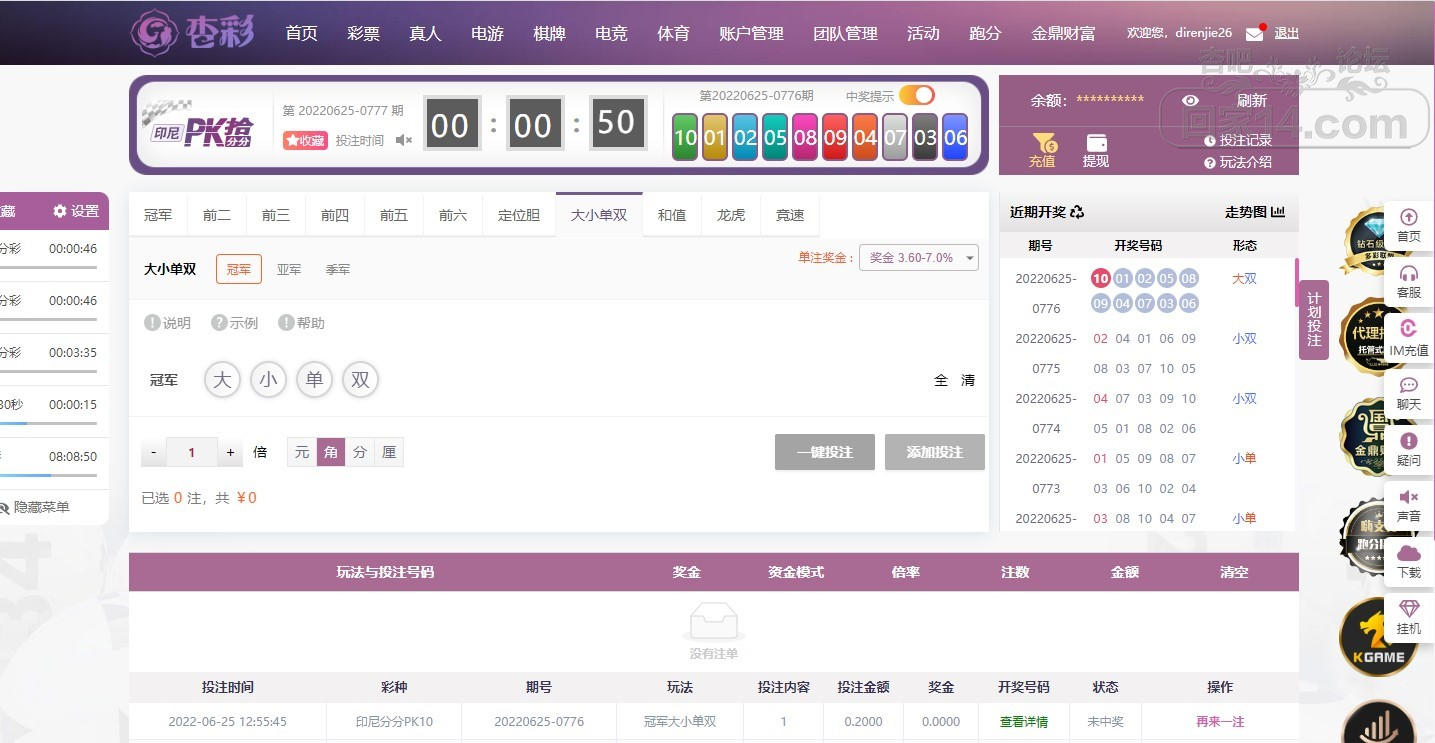
Task: Switch to the 龙虎 play tab
Action: click(731, 215)
